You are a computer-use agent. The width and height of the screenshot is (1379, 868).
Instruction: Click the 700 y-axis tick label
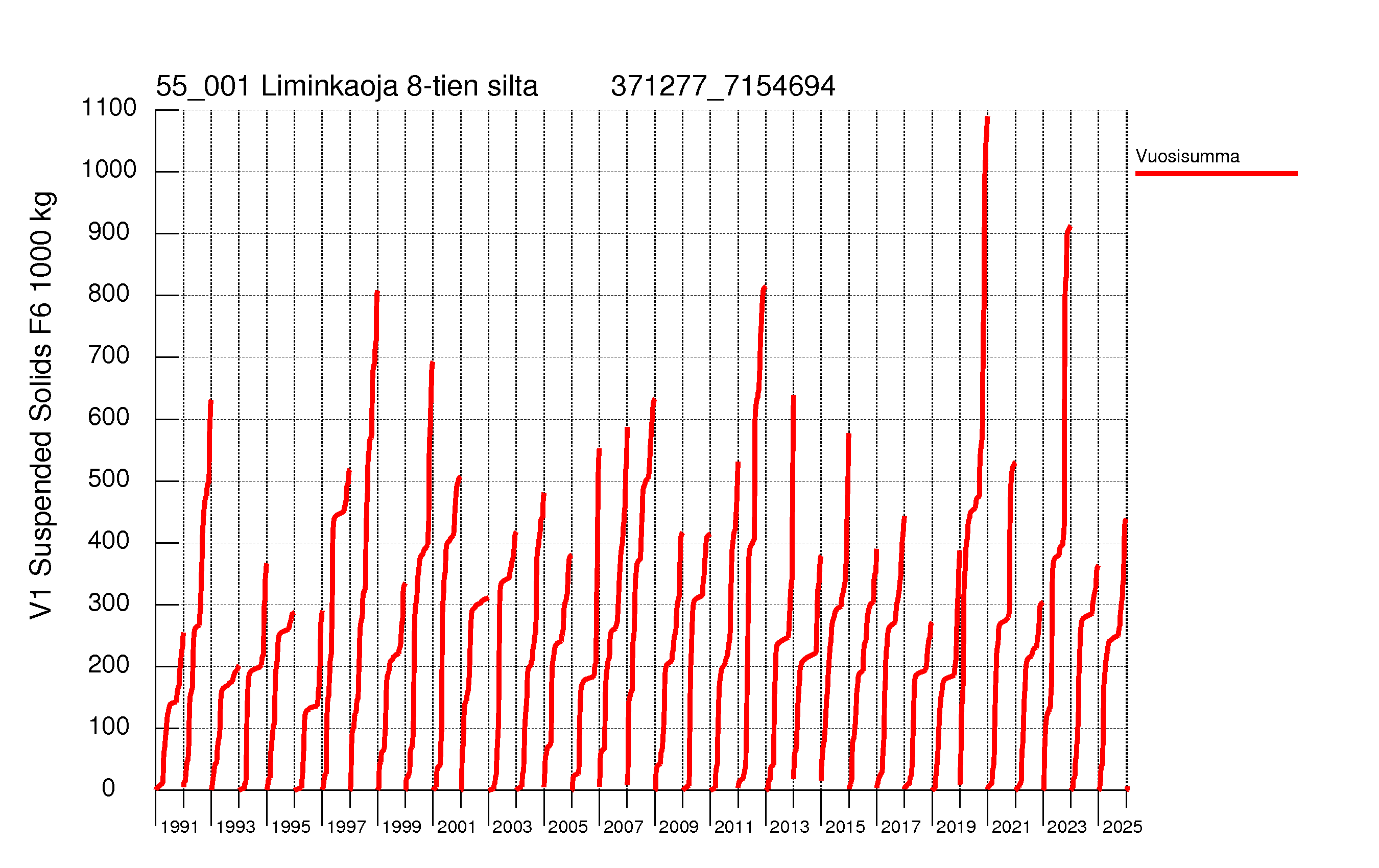[109, 355]
